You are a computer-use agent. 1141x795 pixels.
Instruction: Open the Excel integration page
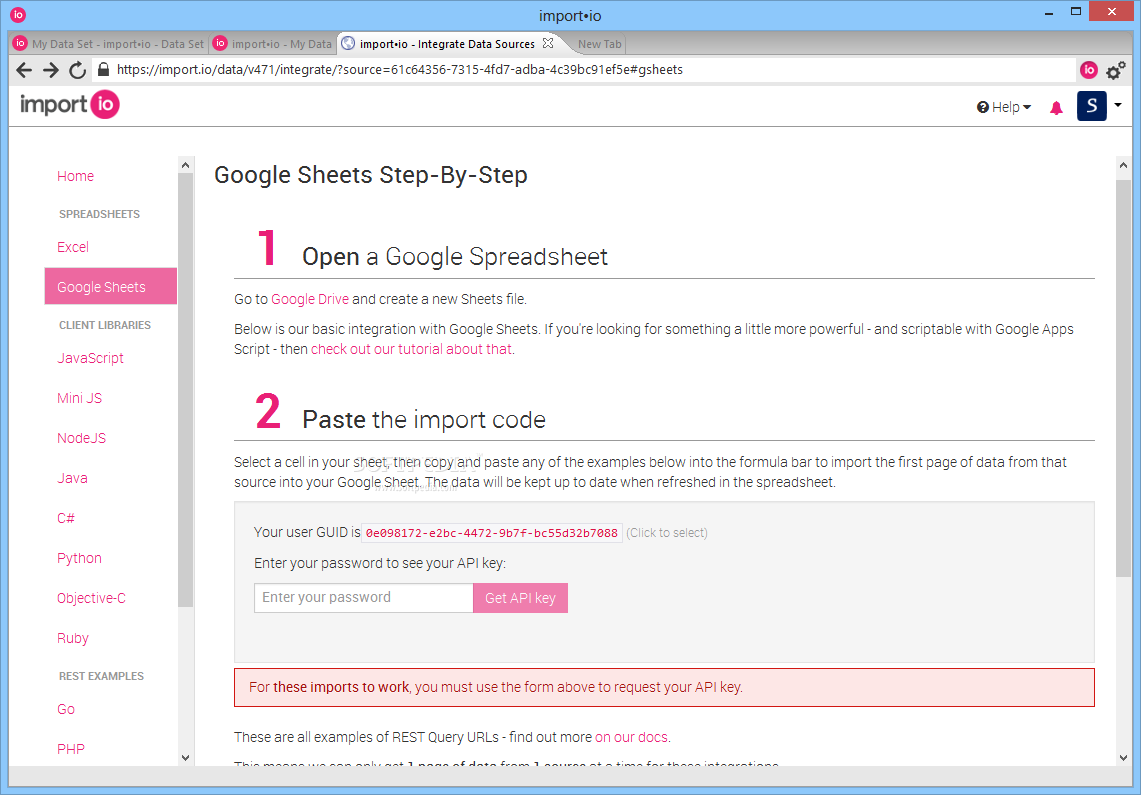pyautogui.click(x=73, y=247)
